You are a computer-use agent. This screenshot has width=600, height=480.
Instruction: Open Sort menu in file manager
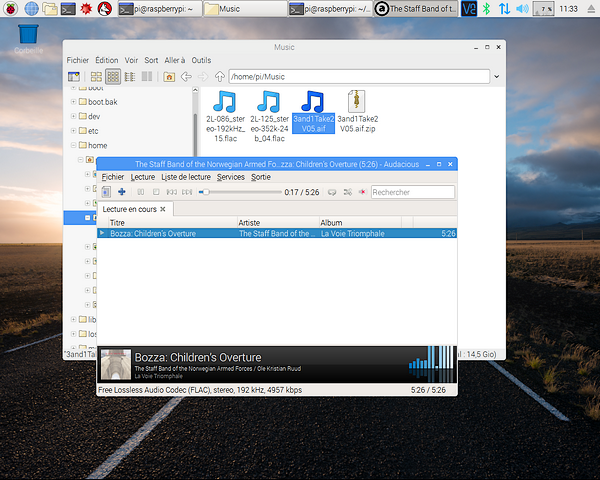click(151, 60)
